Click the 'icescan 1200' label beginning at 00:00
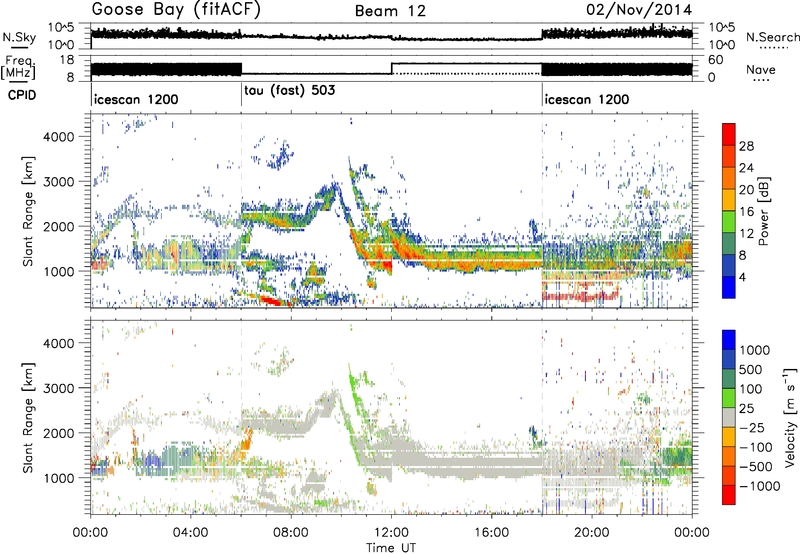The width and height of the screenshot is (800, 554). (x=136, y=99)
